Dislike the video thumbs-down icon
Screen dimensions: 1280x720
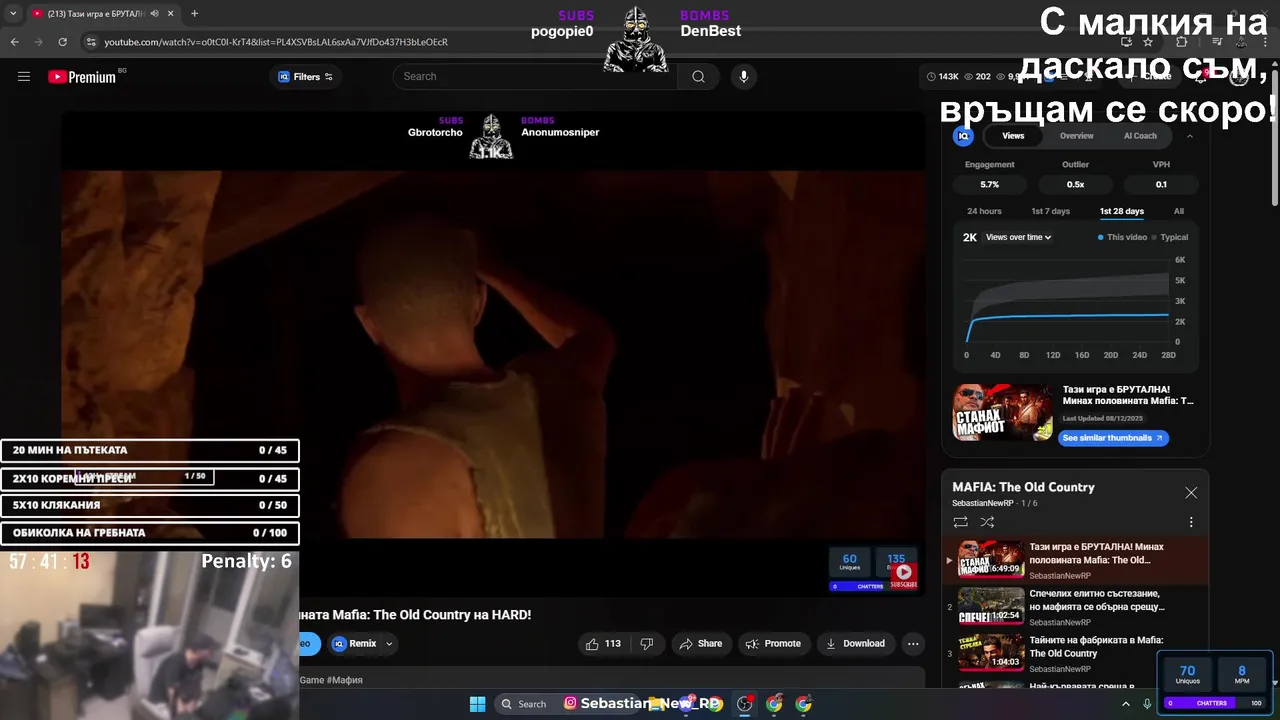[x=647, y=644]
